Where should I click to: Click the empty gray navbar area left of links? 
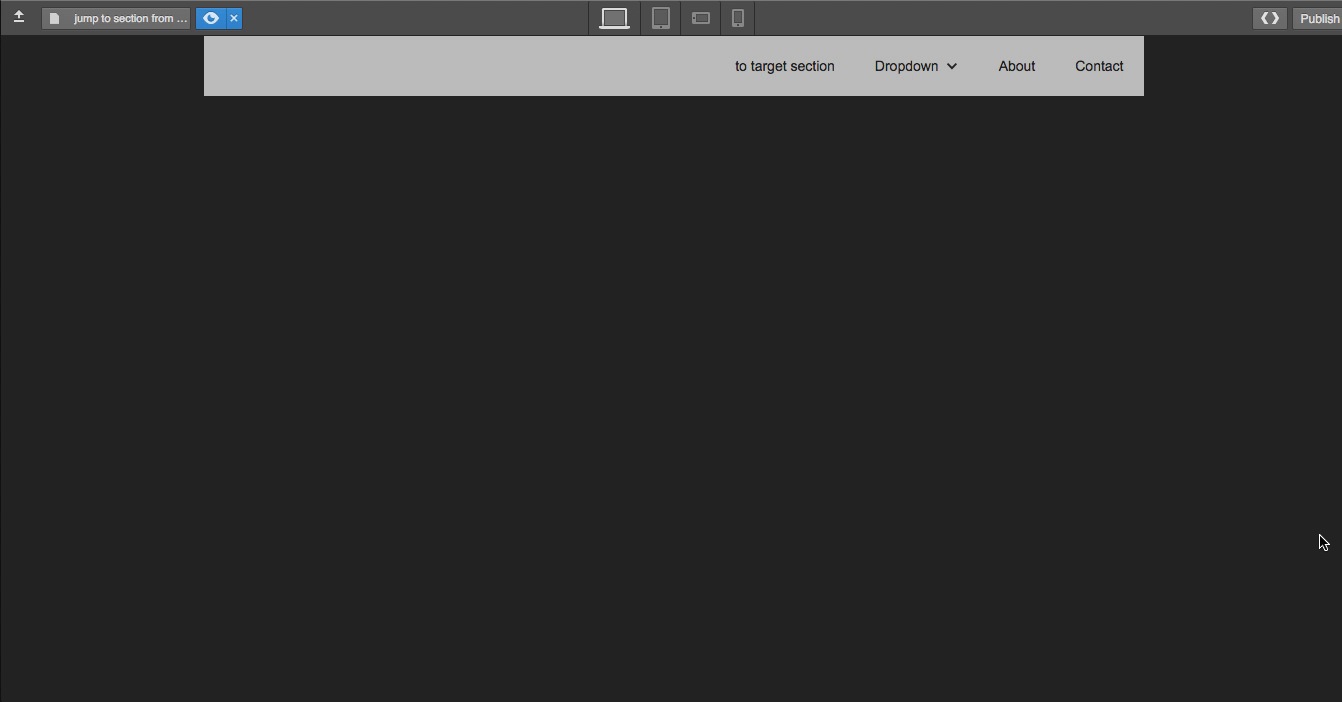[x=450, y=66]
